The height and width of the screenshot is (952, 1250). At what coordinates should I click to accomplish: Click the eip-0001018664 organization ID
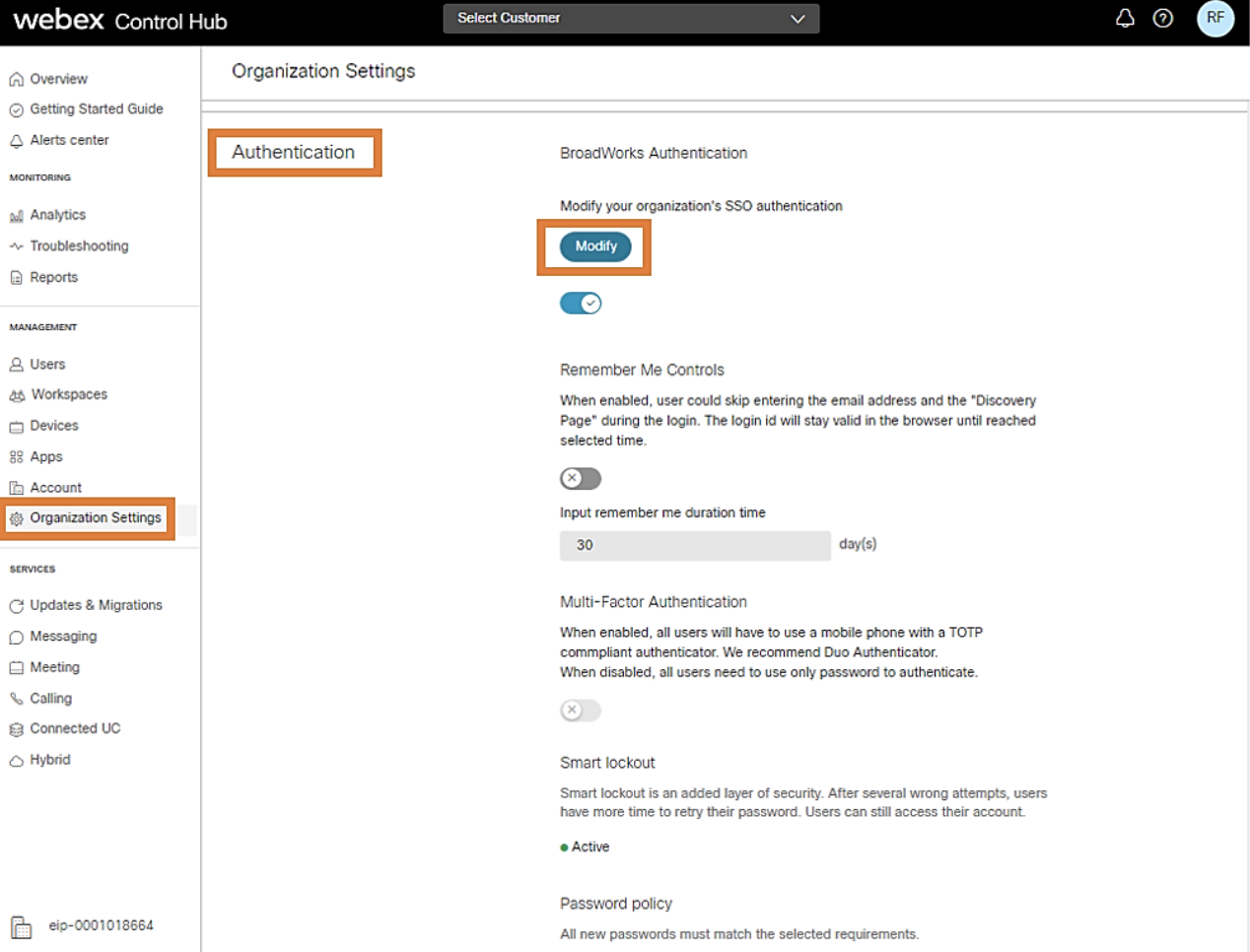102,925
